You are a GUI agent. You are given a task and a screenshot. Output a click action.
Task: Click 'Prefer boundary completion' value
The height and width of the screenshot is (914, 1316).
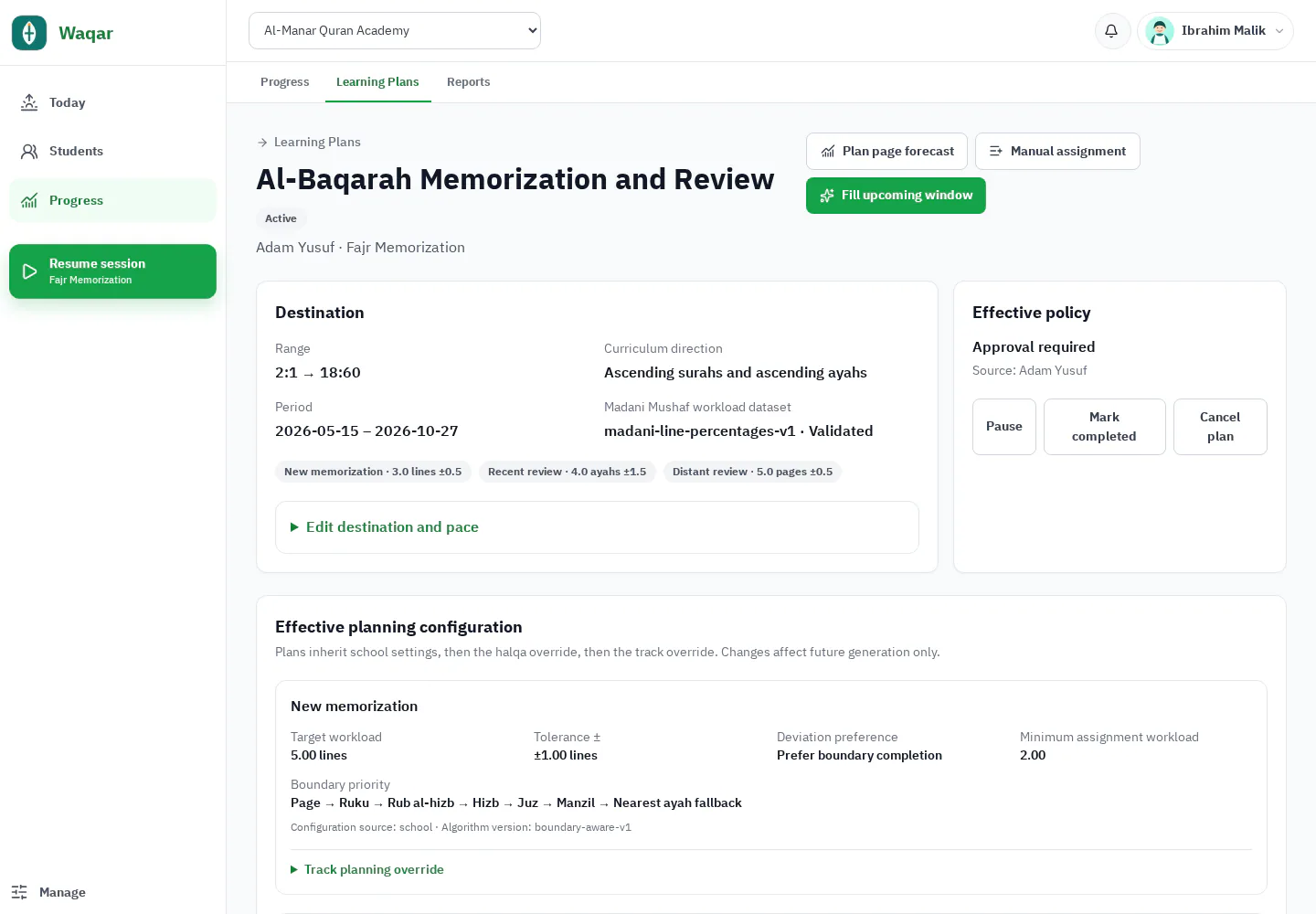pyautogui.click(x=859, y=756)
